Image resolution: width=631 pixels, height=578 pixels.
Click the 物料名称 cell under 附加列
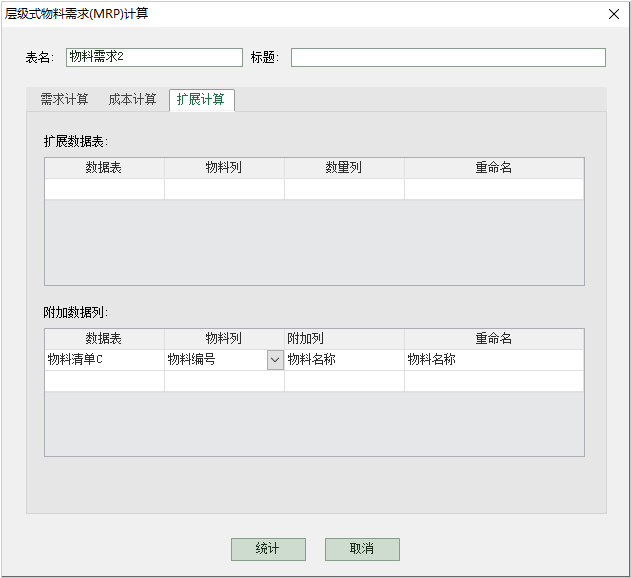pos(344,360)
